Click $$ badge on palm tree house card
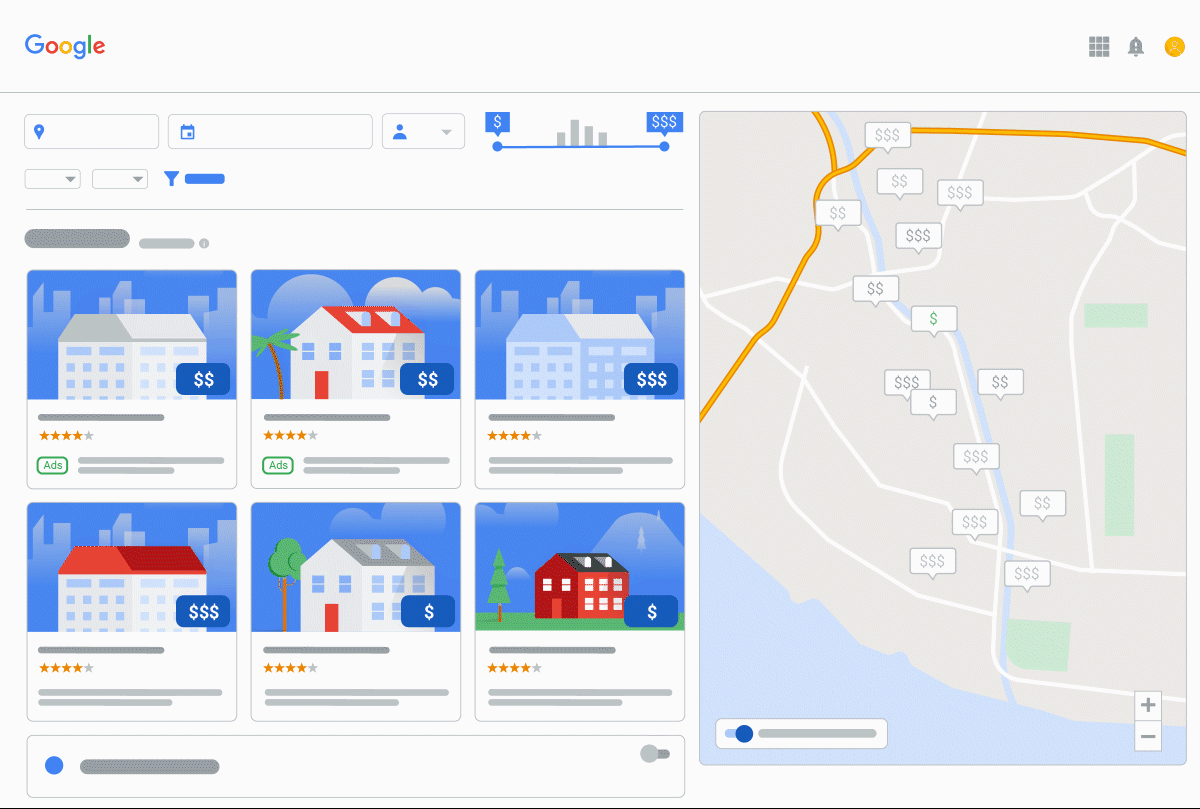The image size is (1200, 809). click(427, 379)
